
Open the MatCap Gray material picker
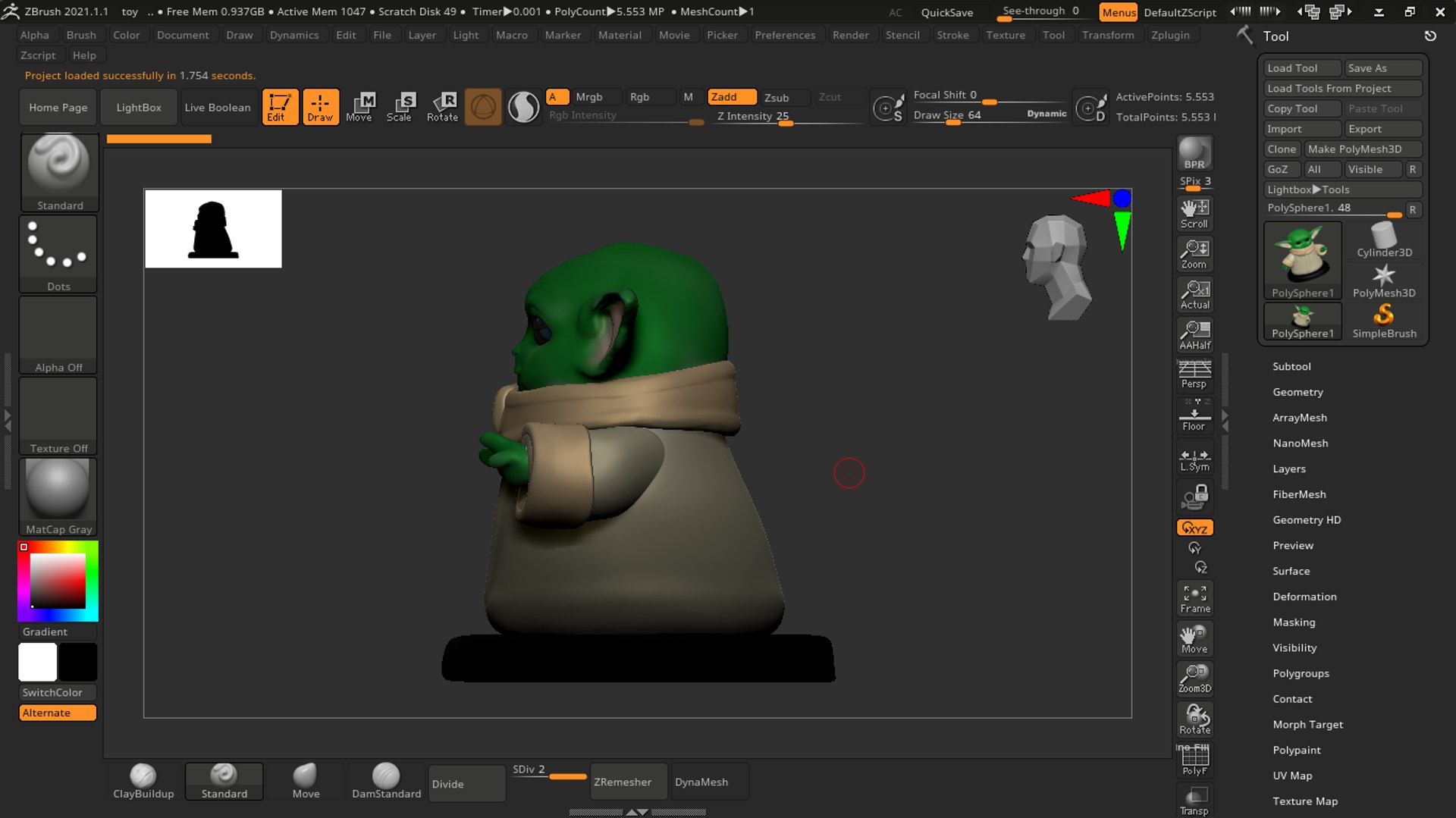point(58,497)
